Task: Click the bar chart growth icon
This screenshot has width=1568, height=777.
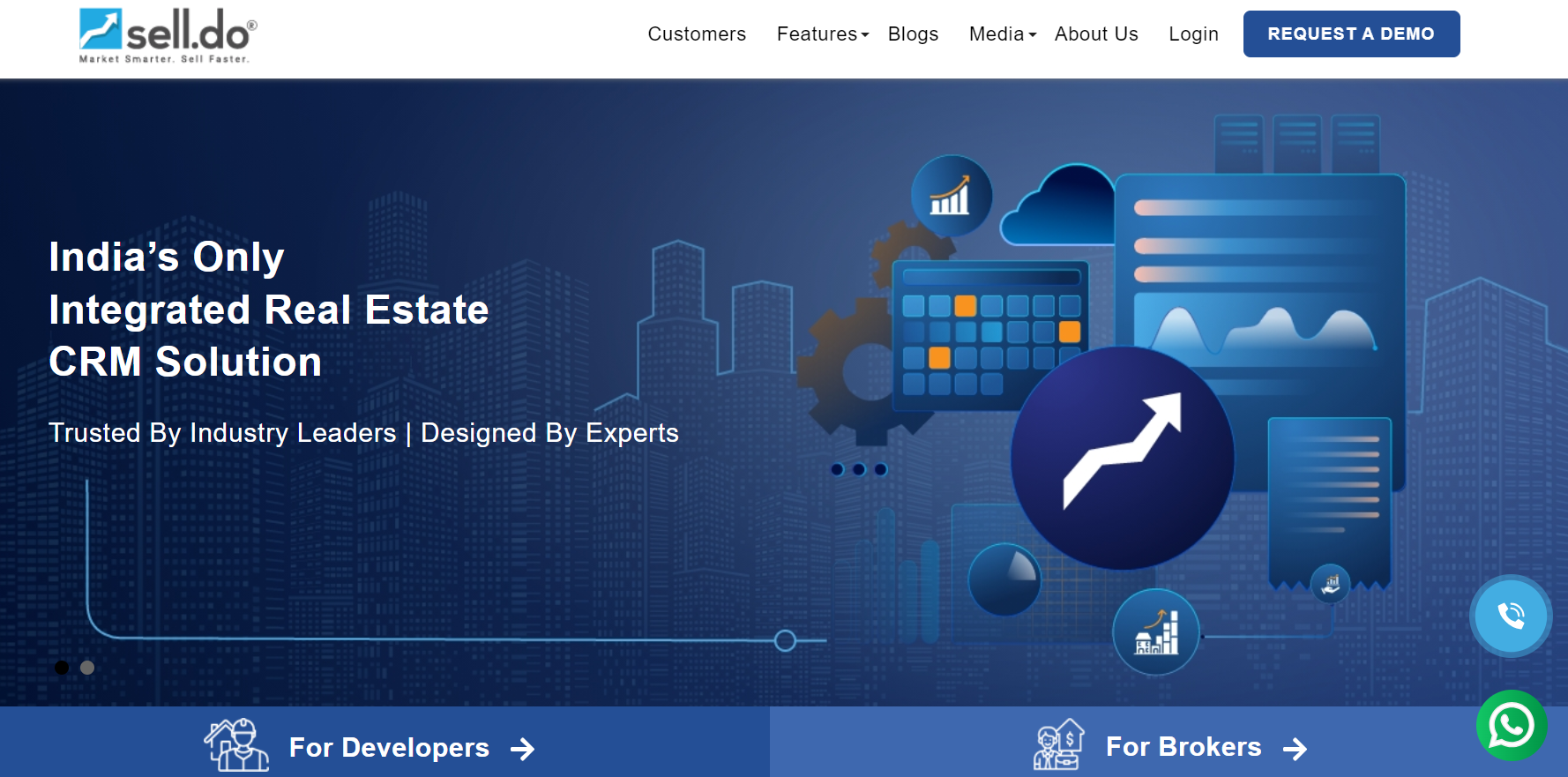Action: (951, 196)
